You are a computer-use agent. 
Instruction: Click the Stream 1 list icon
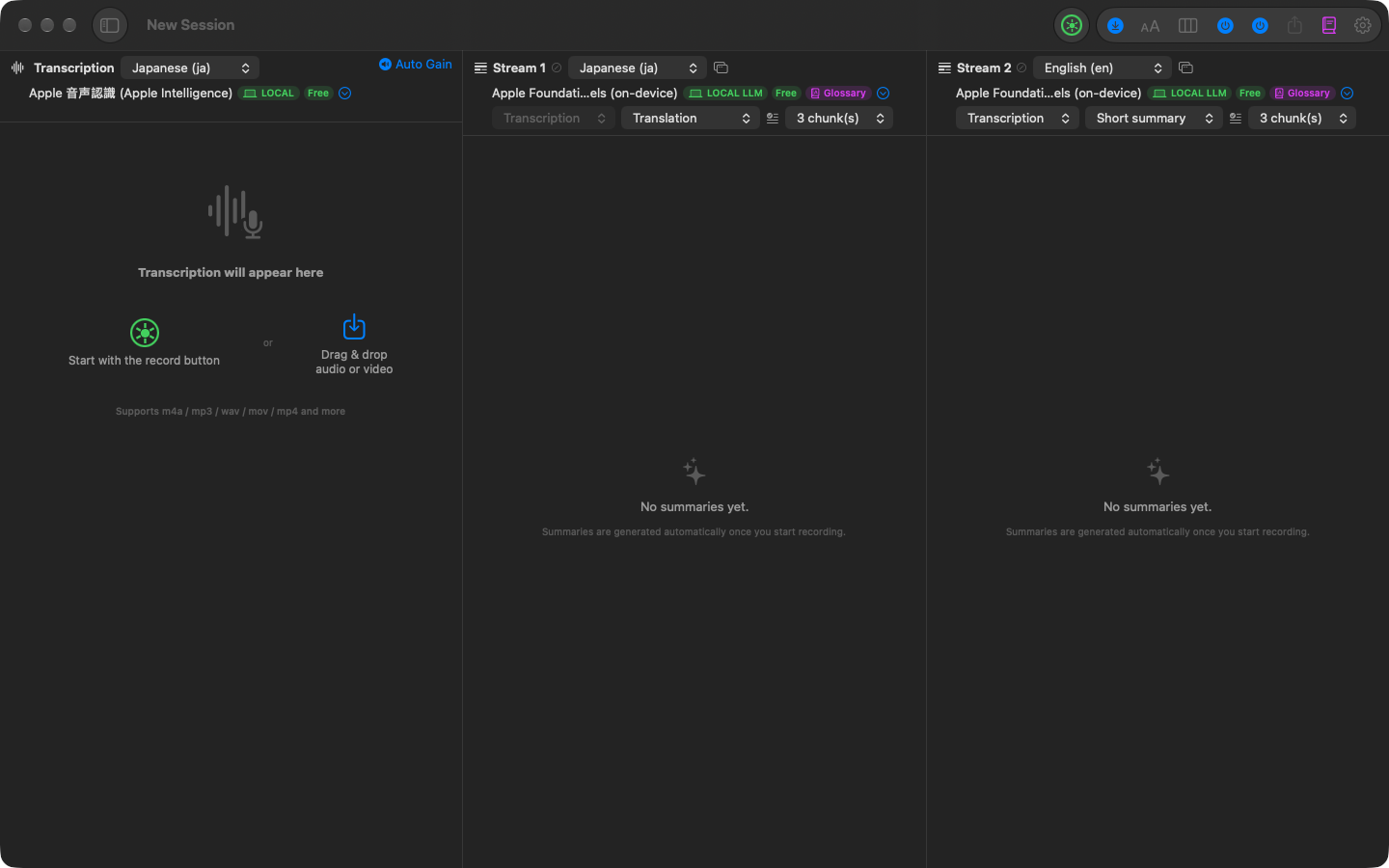coord(480,68)
